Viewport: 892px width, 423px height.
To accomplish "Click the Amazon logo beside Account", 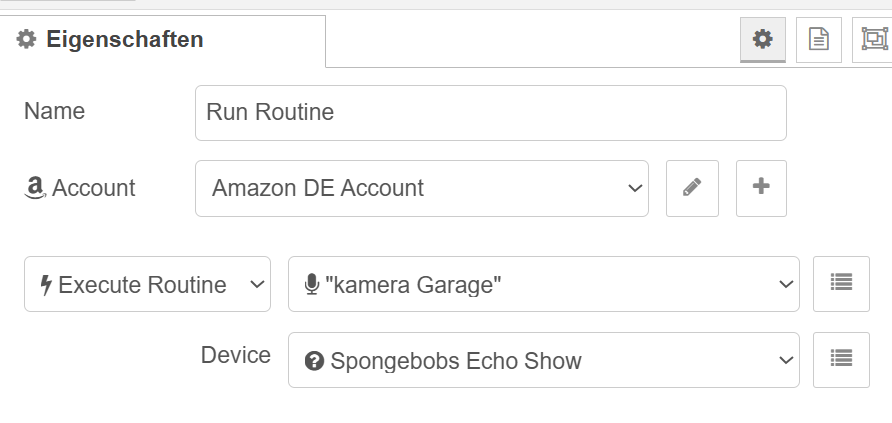I will pos(35,188).
